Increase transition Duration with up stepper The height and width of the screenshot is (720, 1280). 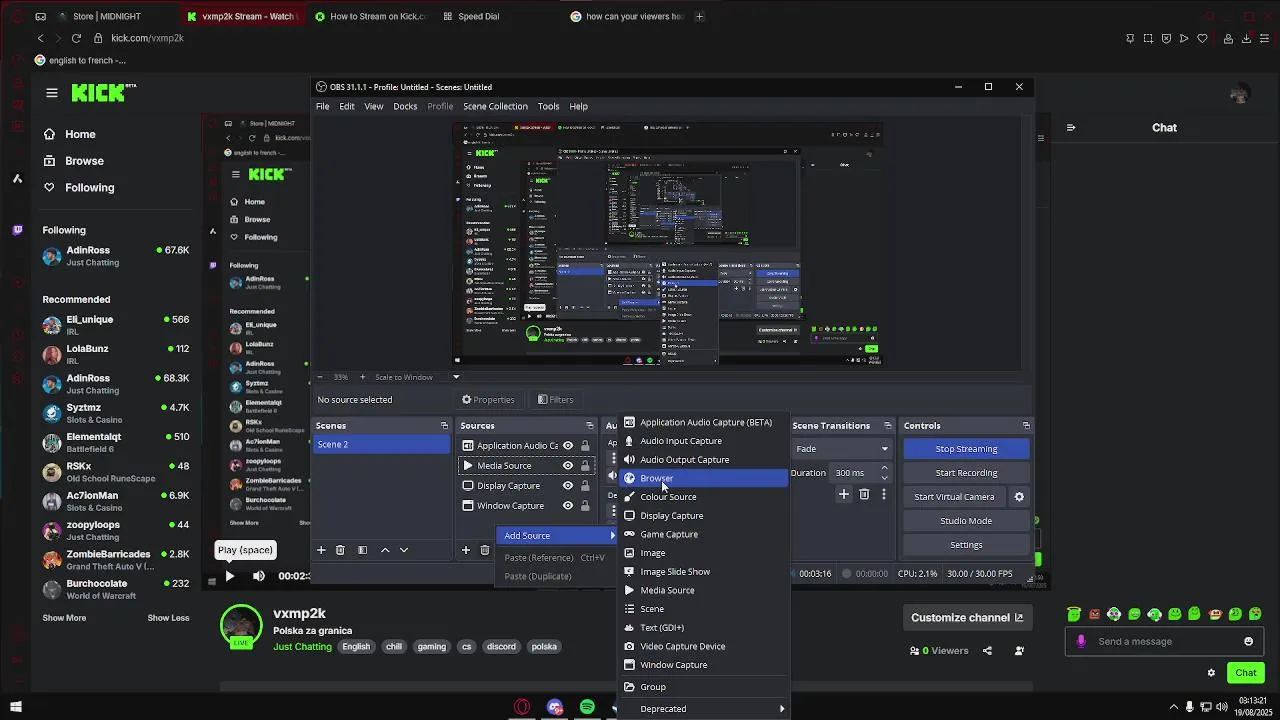884,468
